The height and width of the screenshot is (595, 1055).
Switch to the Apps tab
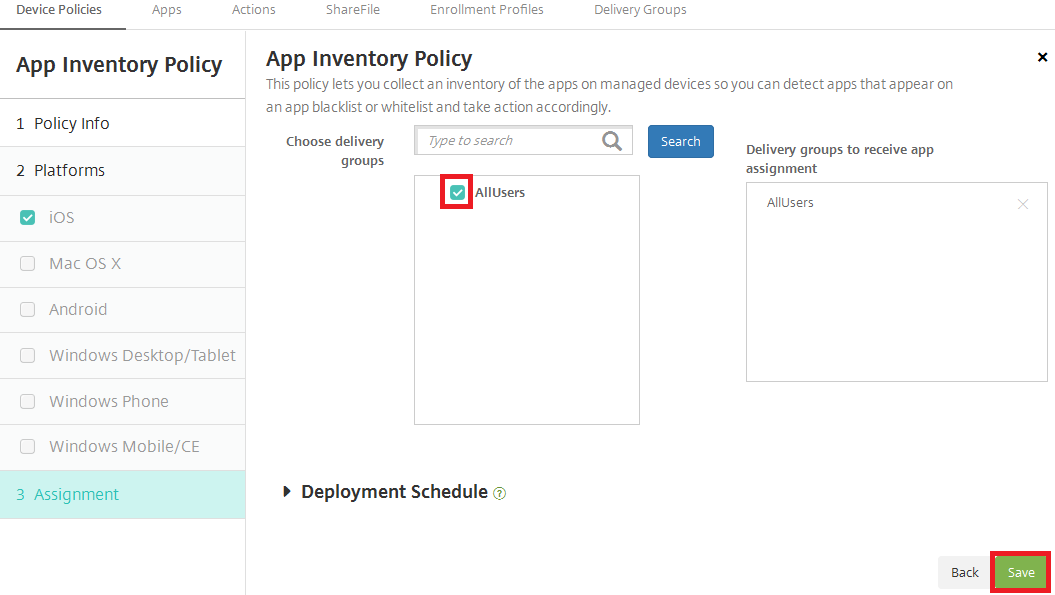[167, 10]
